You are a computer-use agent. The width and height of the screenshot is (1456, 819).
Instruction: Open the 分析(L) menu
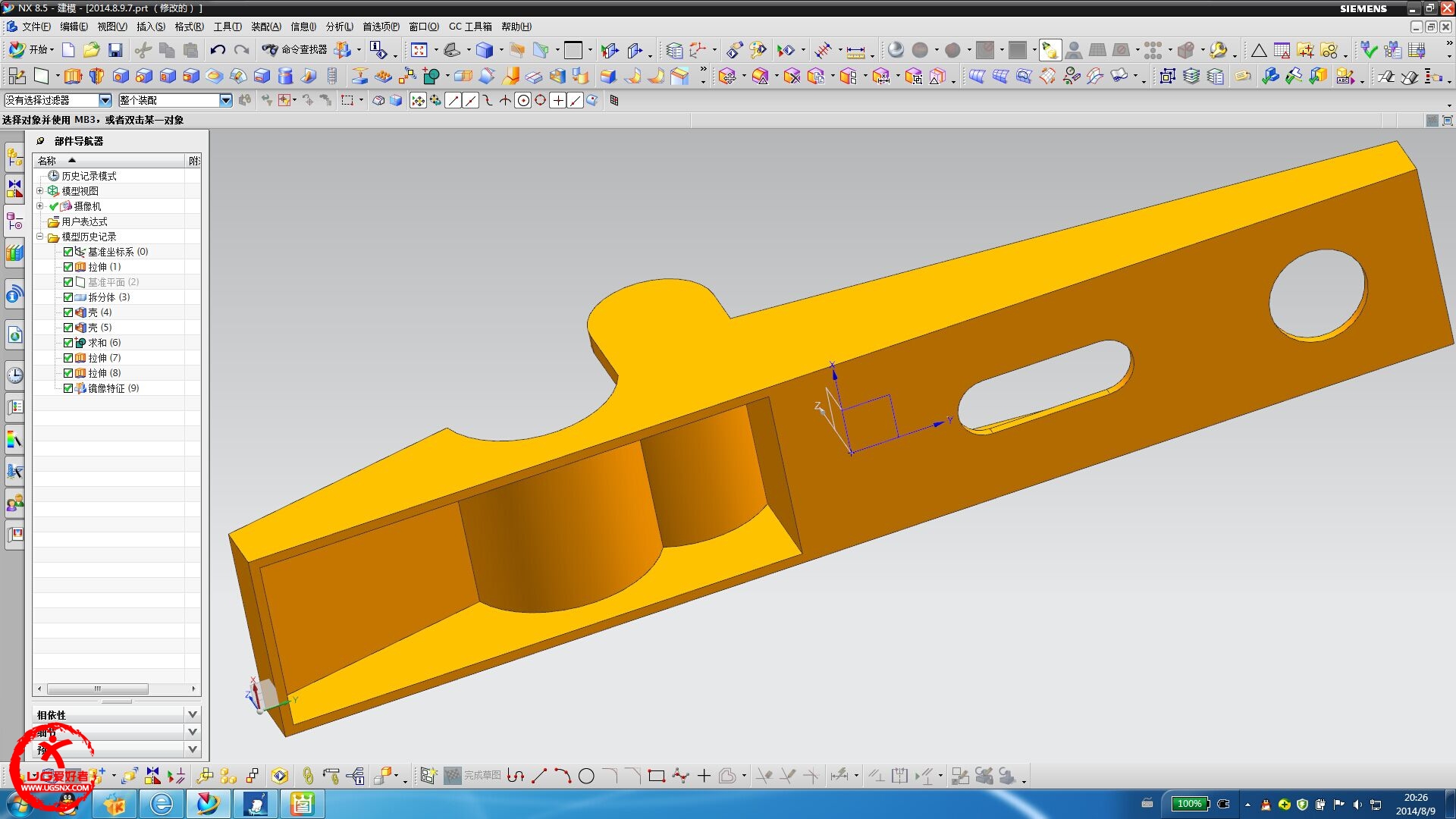339,27
